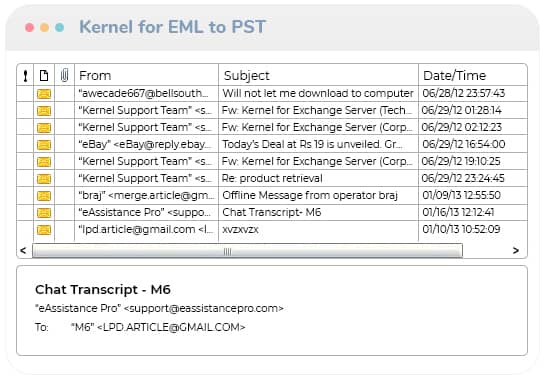Image resolution: width=545 pixels, height=380 pixels.
Task: Click envelope icon of braj email row
Action: [x=44, y=196]
